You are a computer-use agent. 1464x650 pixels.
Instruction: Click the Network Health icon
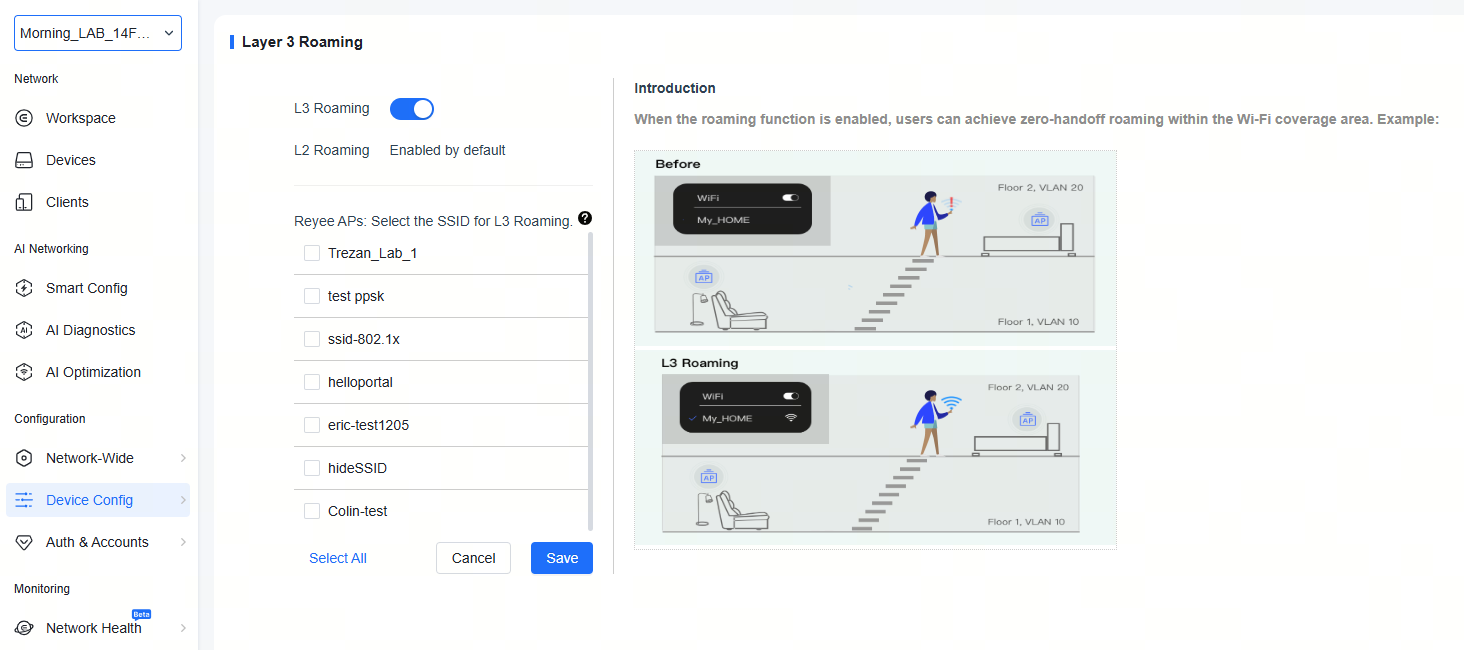(x=25, y=628)
